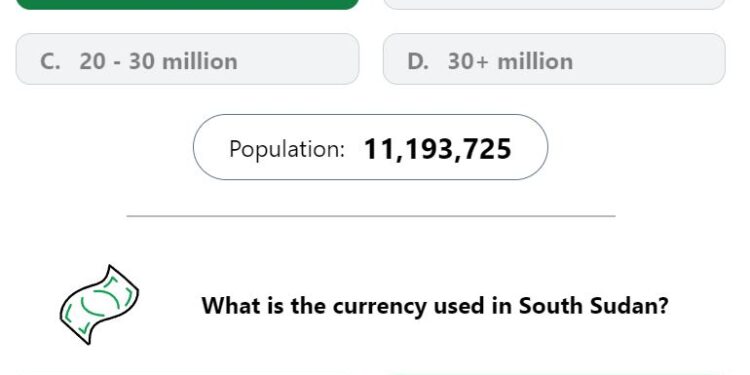The height and width of the screenshot is (375, 750).
Task: Click the word "million" in option C
Action: (200, 61)
